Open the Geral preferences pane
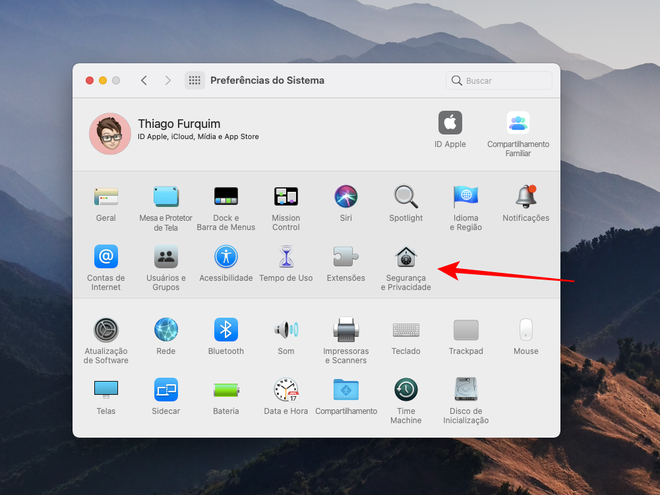Image resolution: width=660 pixels, height=495 pixels. [106, 197]
